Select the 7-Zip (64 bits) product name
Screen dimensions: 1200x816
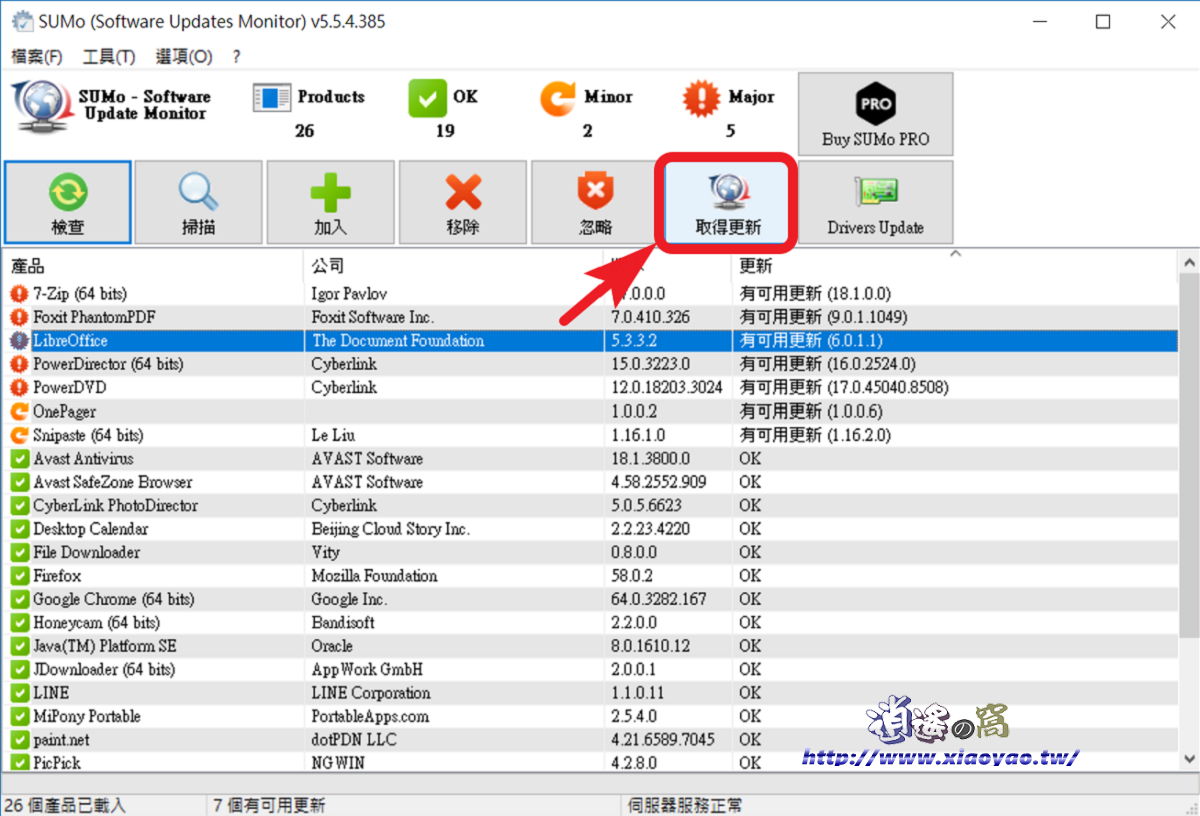pyautogui.click(x=80, y=294)
